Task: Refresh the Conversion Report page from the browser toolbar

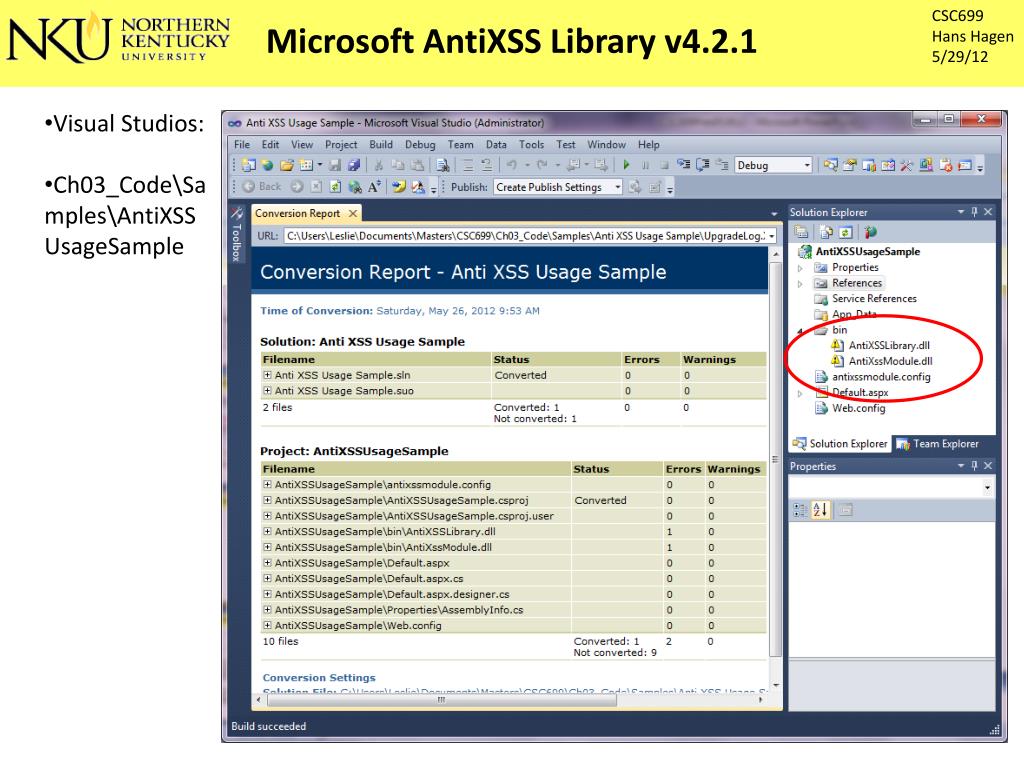Action: pyautogui.click(x=335, y=187)
